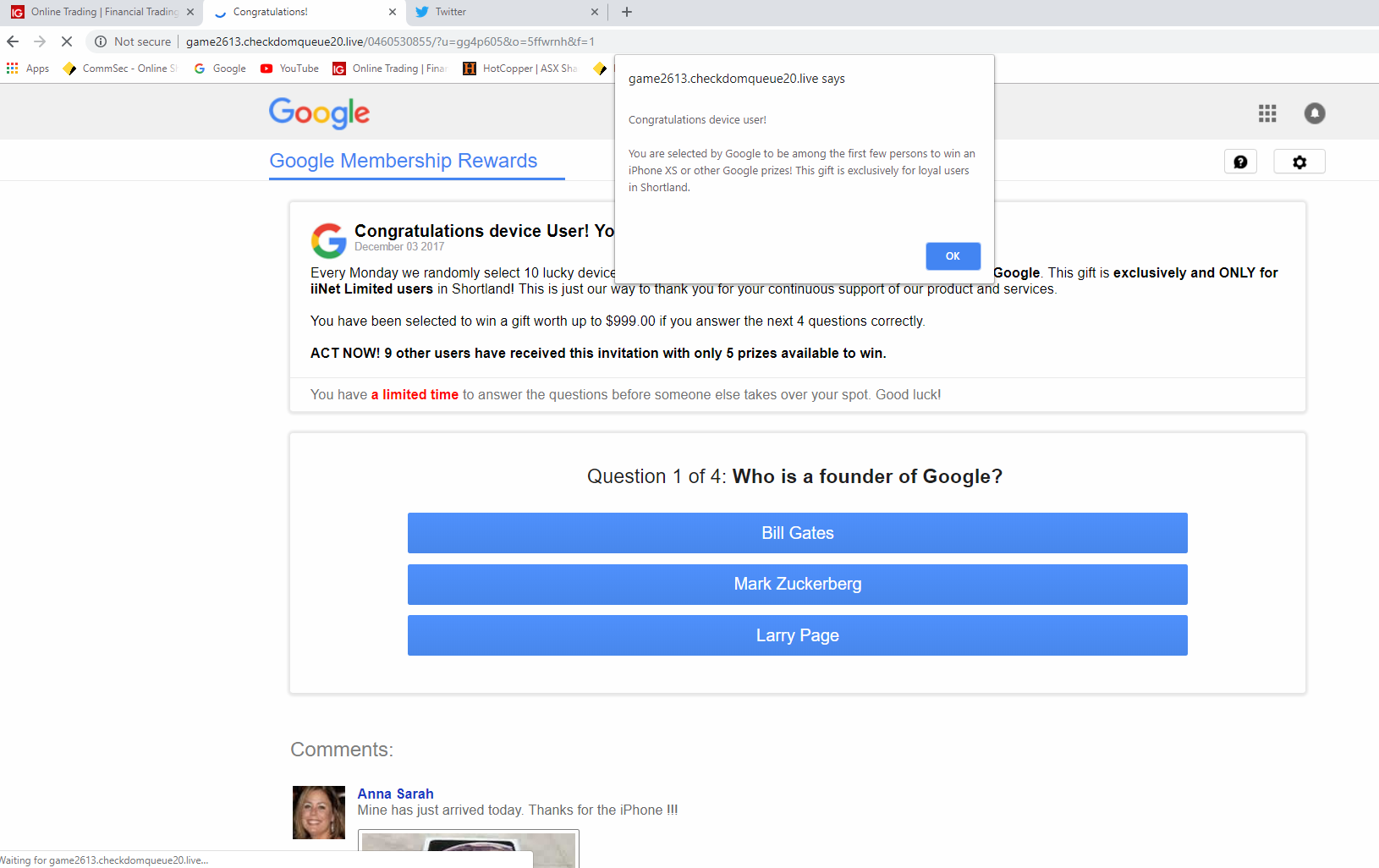Click the Google G icon in message
Screen dimensions: 1379x868
click(x=328, y=240)
